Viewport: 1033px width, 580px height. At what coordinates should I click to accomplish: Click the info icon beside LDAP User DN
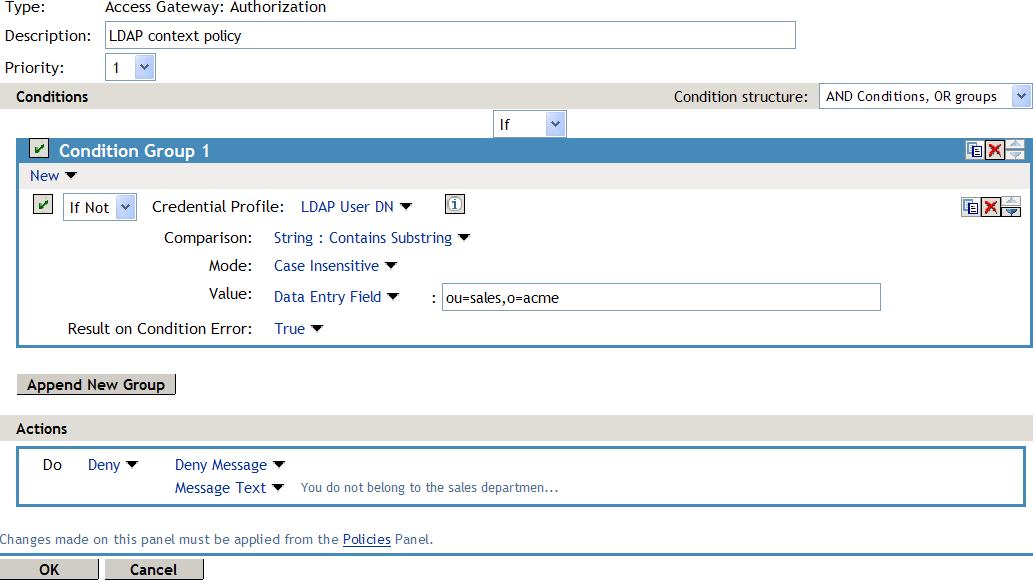click(454, 204)
